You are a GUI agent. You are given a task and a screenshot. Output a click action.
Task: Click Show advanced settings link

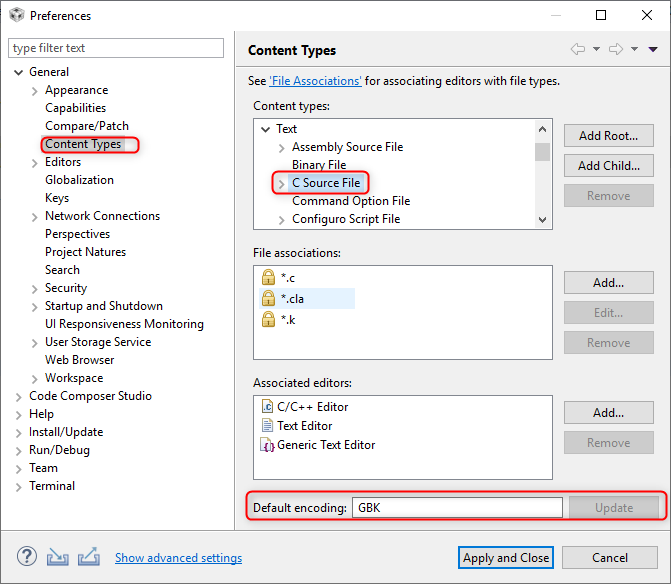(x=178, y=558)
